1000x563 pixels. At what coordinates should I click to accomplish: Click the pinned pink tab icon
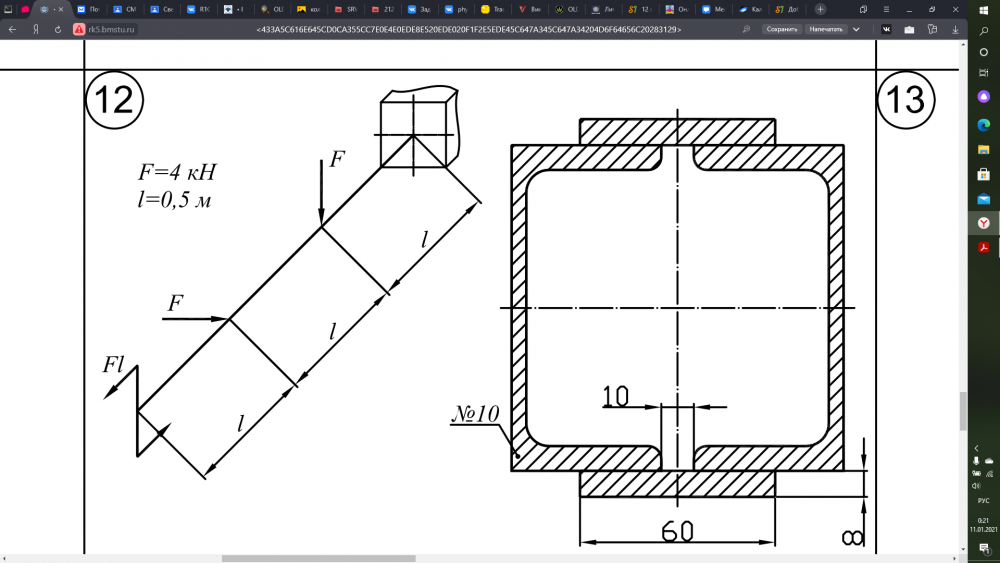[x=26, y=10]
